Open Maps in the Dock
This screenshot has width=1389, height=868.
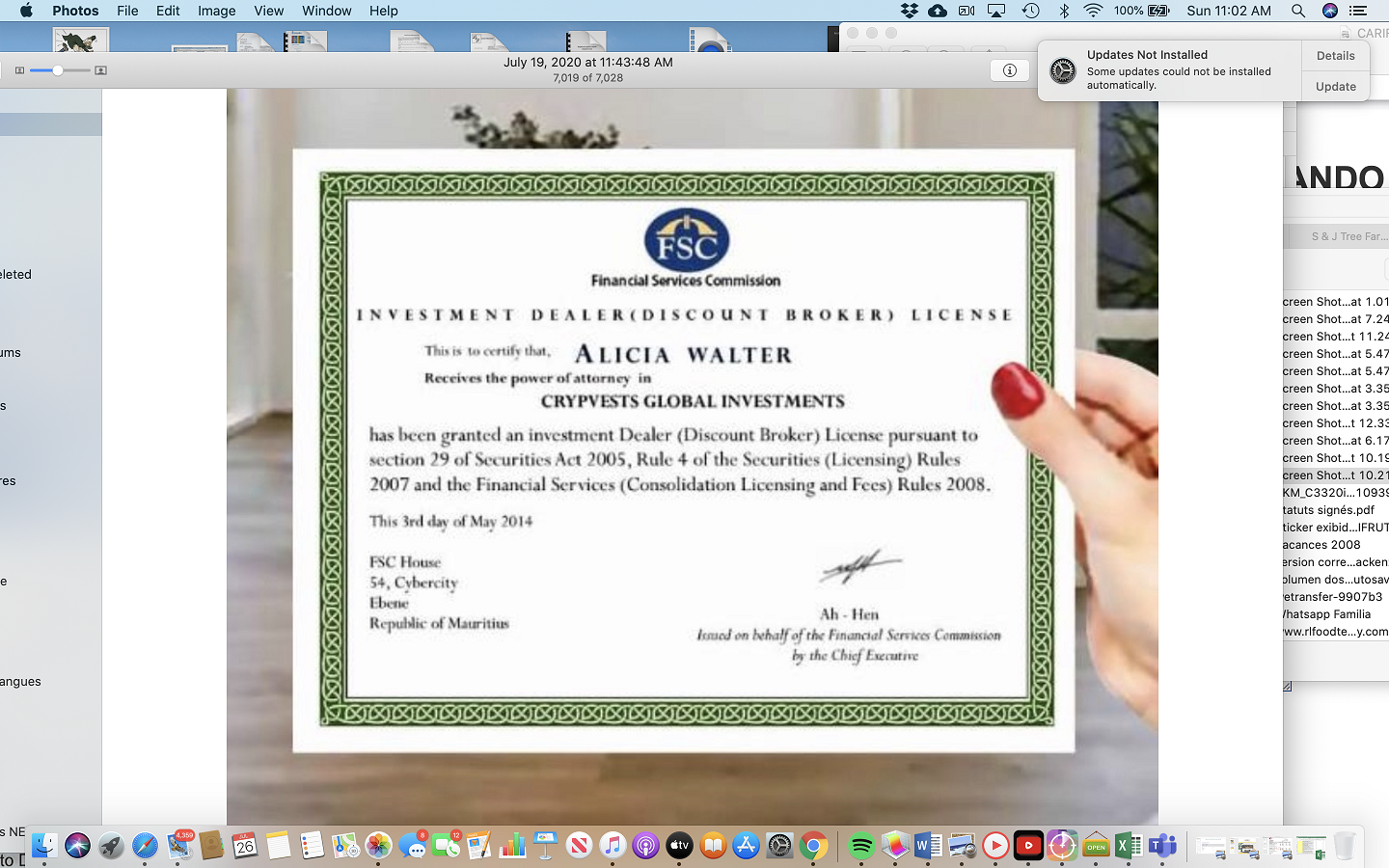tap(345, 846)
